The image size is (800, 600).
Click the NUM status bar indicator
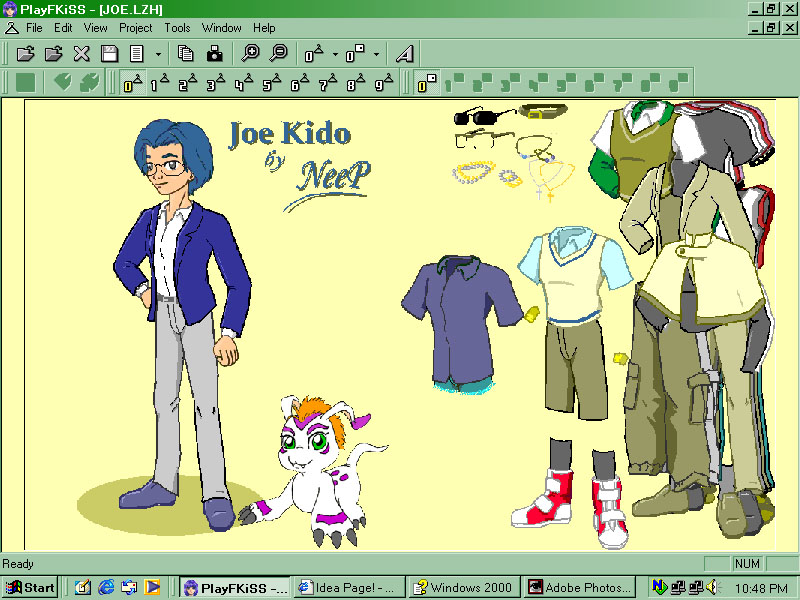pyautogui.click(x=747, y=564)
